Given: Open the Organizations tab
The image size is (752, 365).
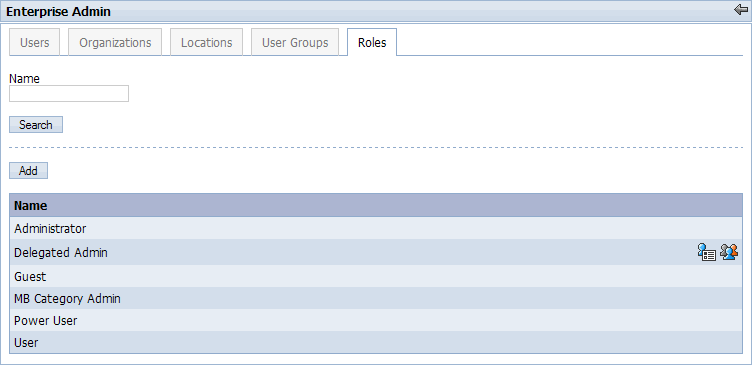Looking at the screenshot, I should [x=115, y=42].
